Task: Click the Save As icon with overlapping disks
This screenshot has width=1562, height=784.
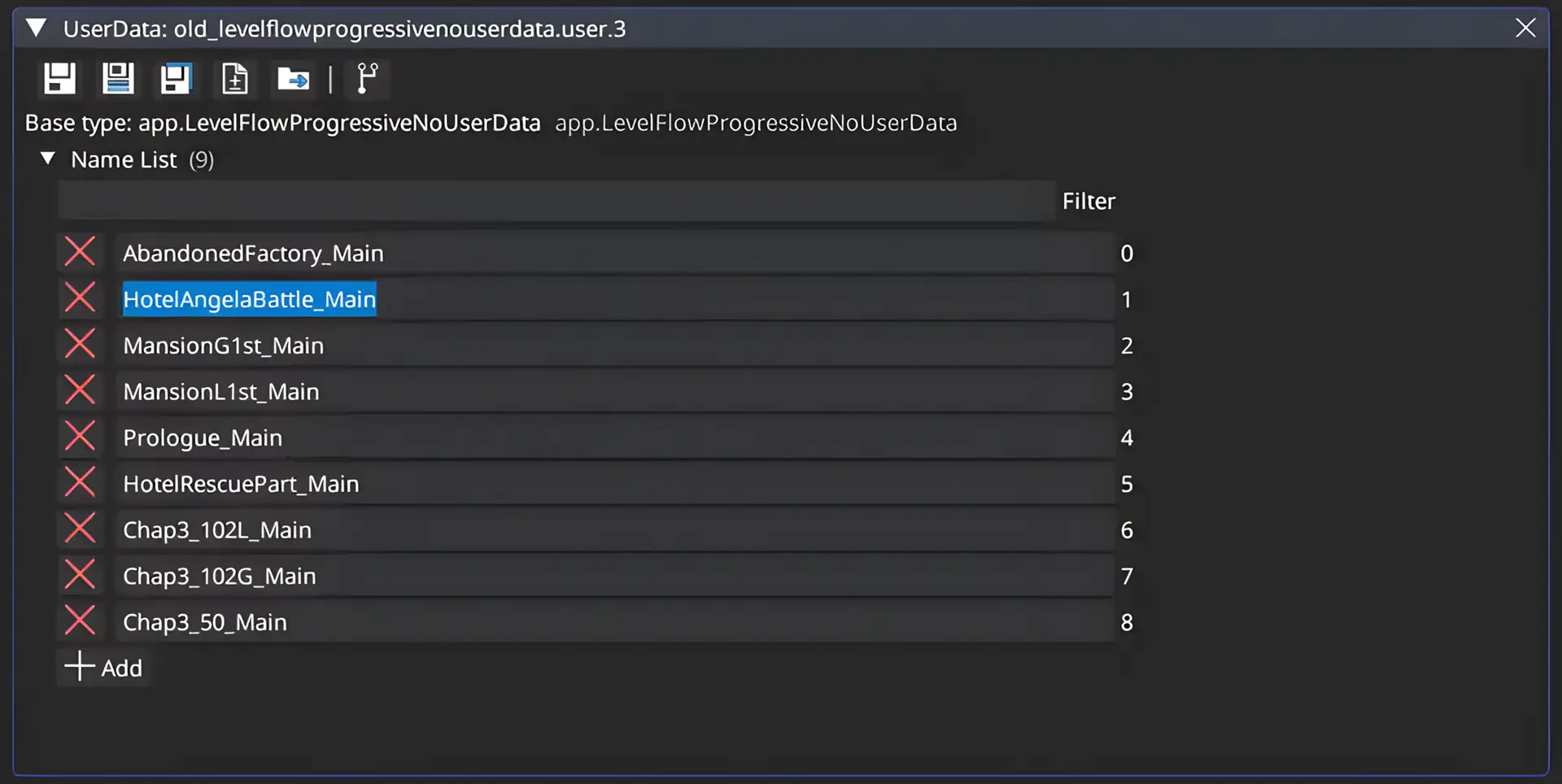Action: pyautogui.click(x=176, y=79)
